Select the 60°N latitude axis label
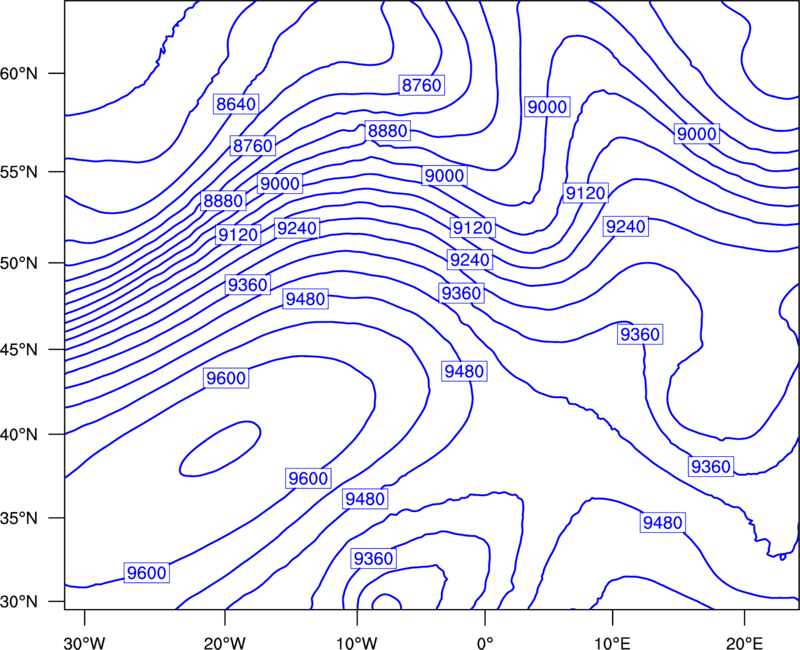 19,74
